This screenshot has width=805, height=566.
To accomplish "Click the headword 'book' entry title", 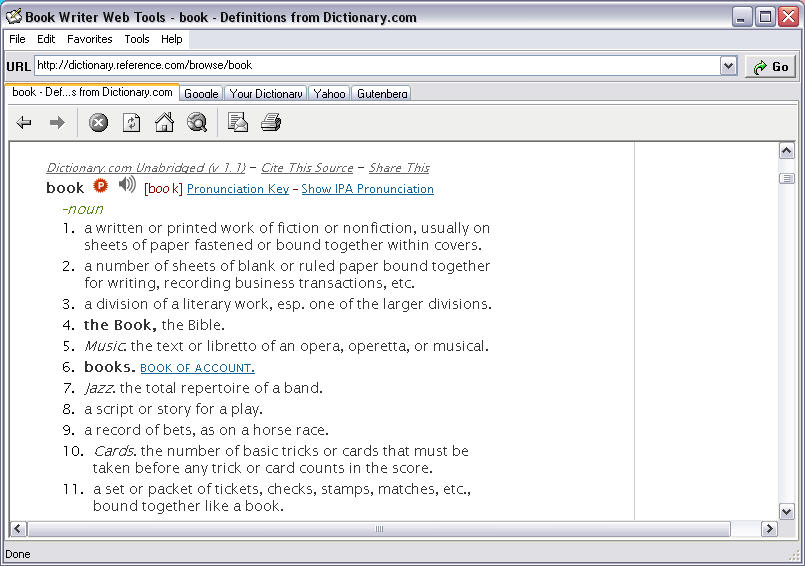I will point(65,188).
